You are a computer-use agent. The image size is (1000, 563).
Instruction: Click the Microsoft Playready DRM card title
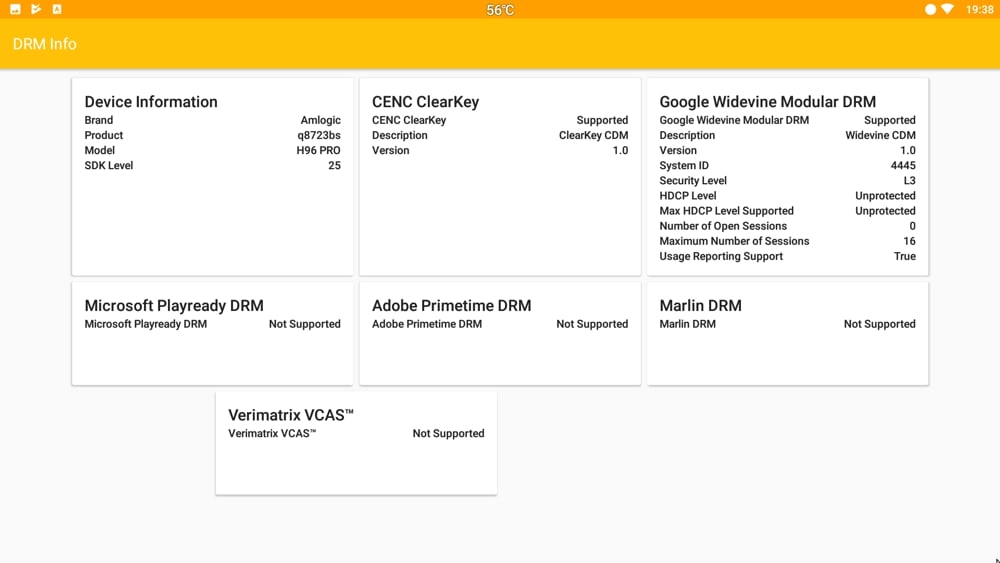174,306
